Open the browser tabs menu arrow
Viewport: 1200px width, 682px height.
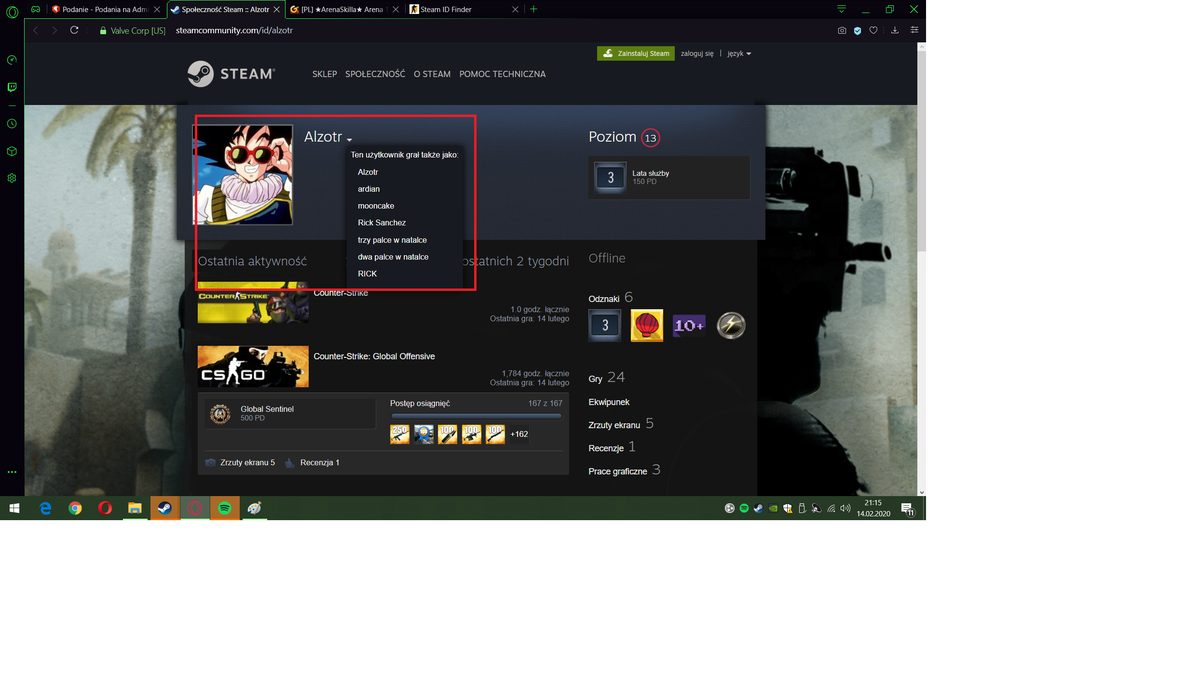pos(841,9)
